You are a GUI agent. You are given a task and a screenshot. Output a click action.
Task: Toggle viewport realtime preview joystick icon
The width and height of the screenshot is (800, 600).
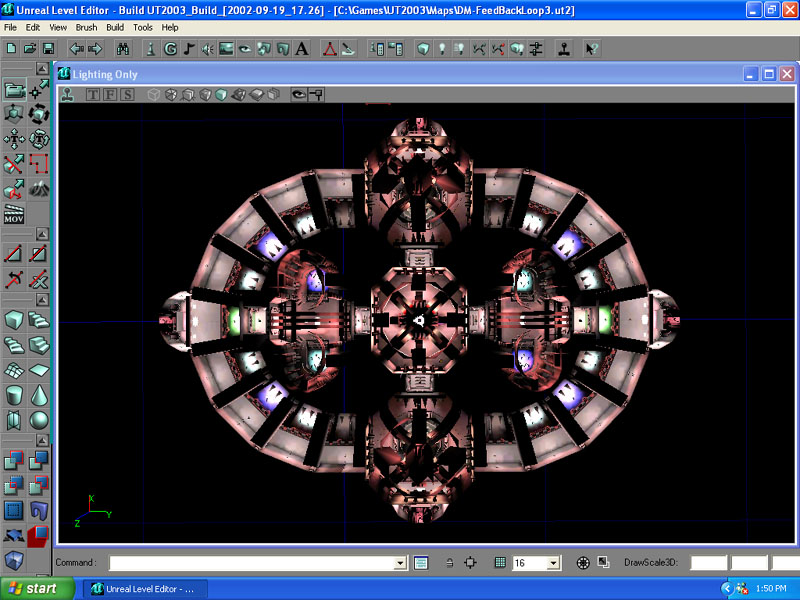tap(68, 95)
